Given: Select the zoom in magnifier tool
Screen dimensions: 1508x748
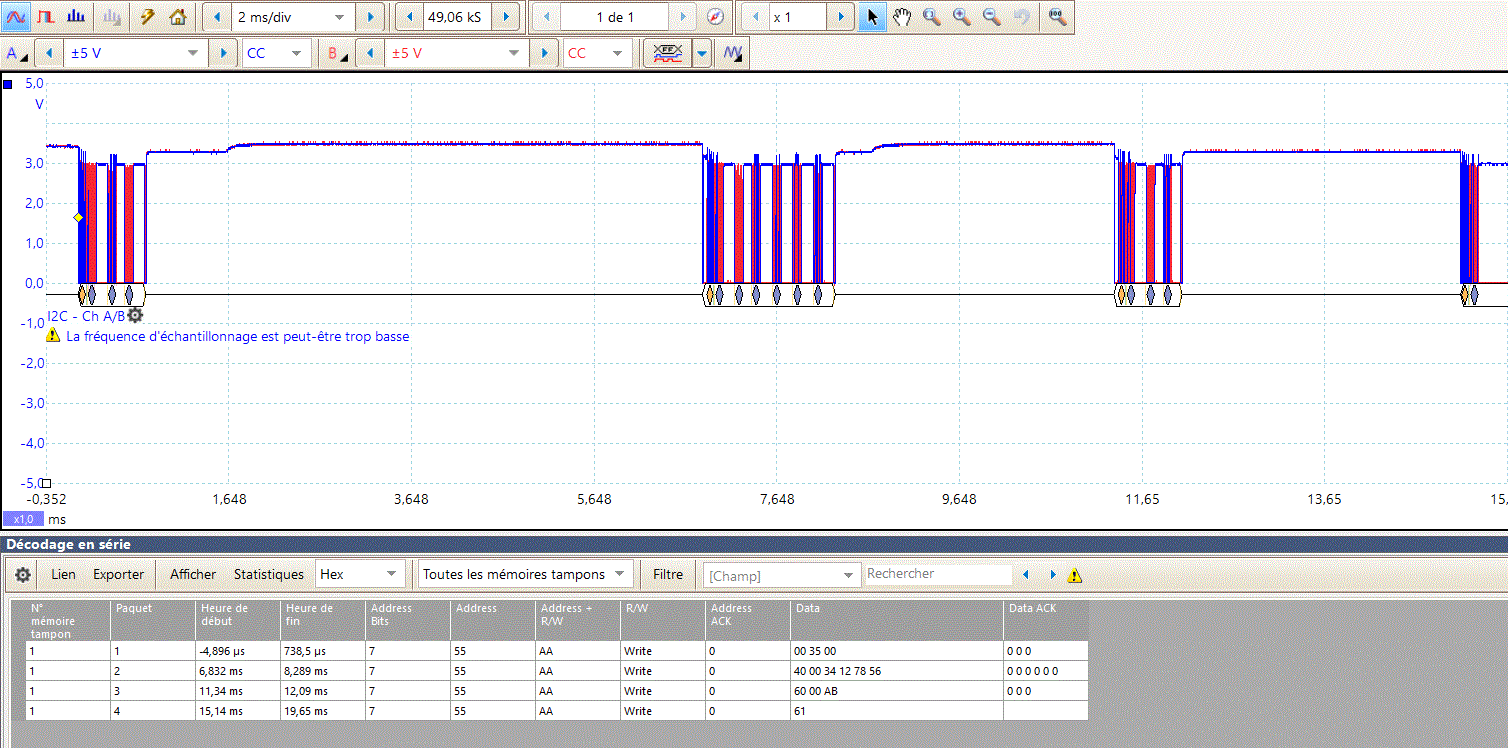Looking at the screenshot, I should [962, 17].
